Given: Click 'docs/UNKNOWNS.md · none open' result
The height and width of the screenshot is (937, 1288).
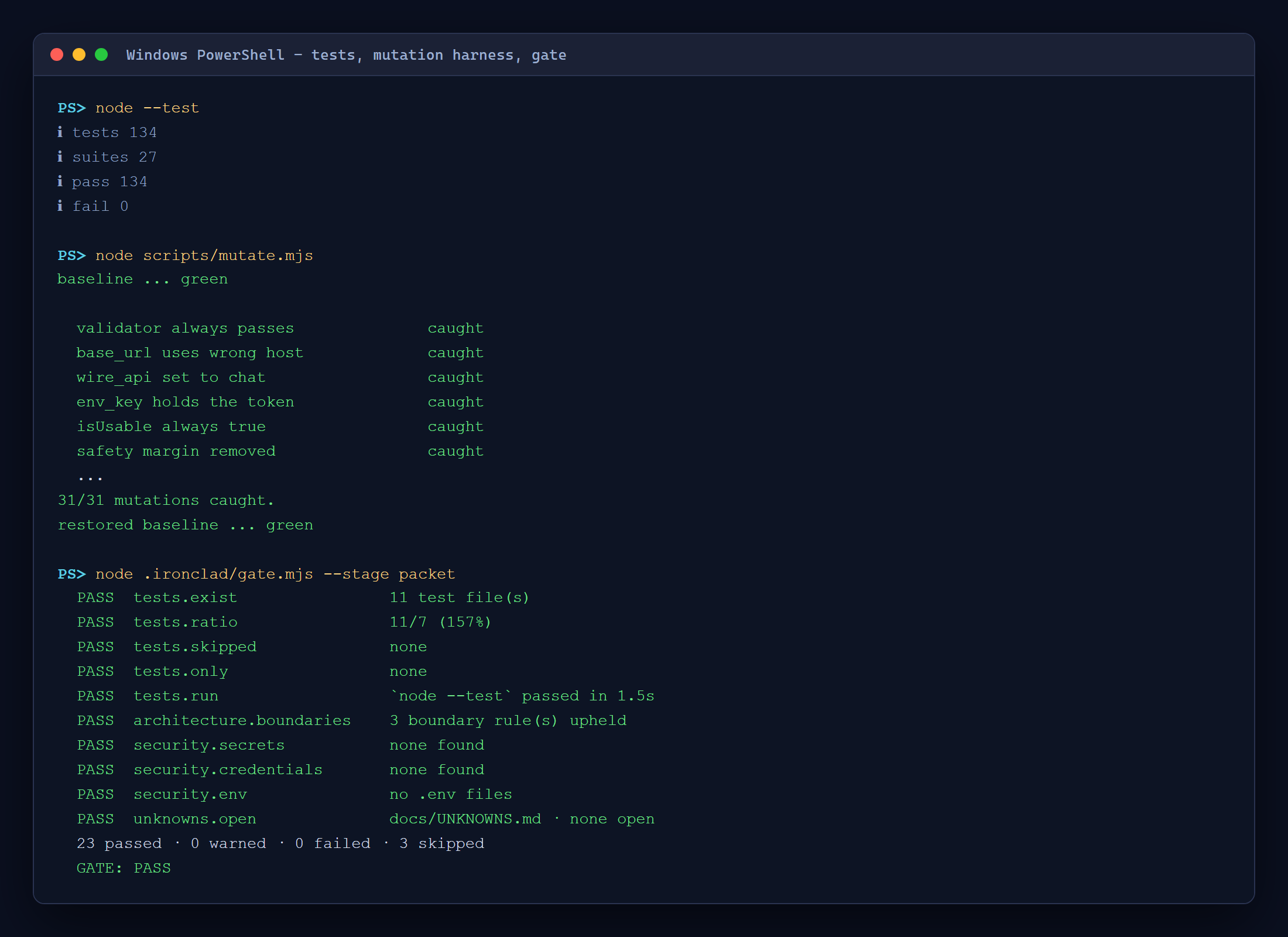Looking at the screenshot, I should [x=522, y=819].
